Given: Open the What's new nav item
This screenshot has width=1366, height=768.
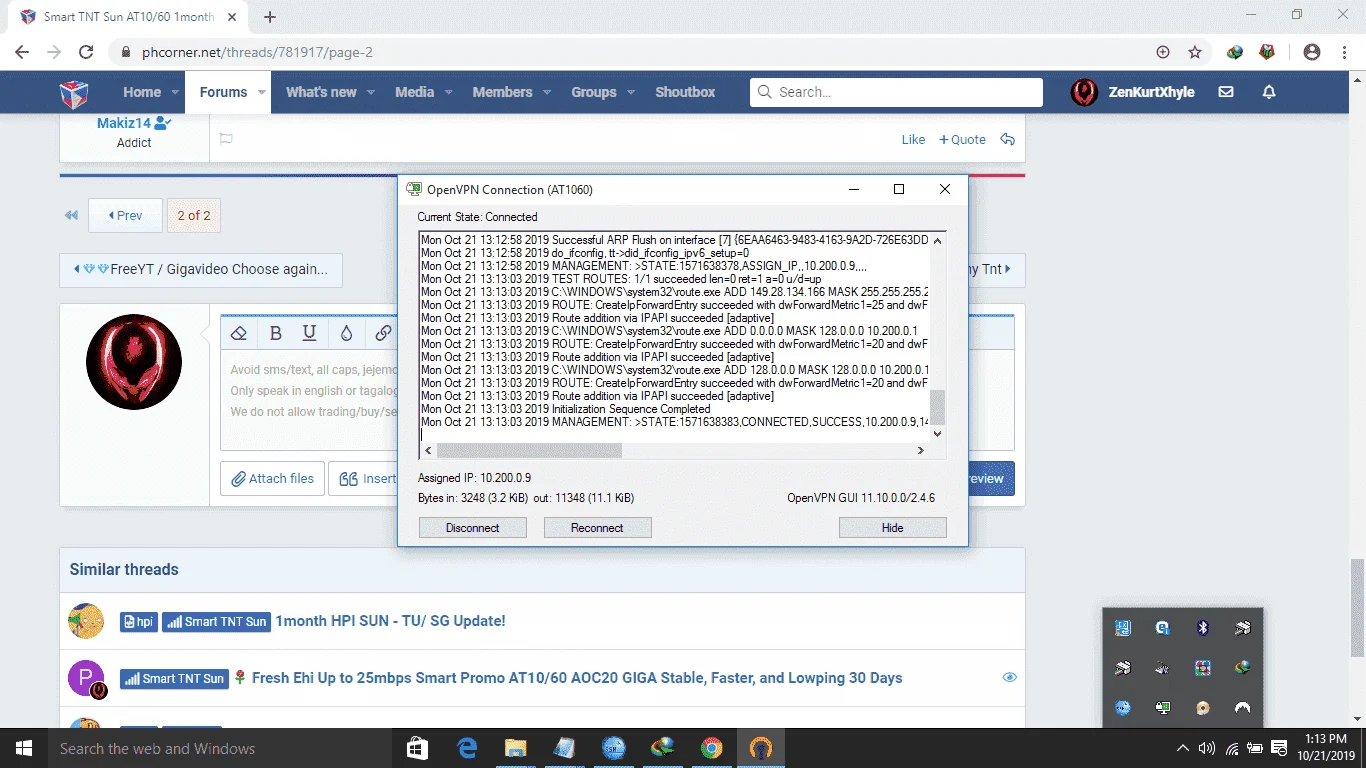Looking at the screenshot, I should 321,92.
